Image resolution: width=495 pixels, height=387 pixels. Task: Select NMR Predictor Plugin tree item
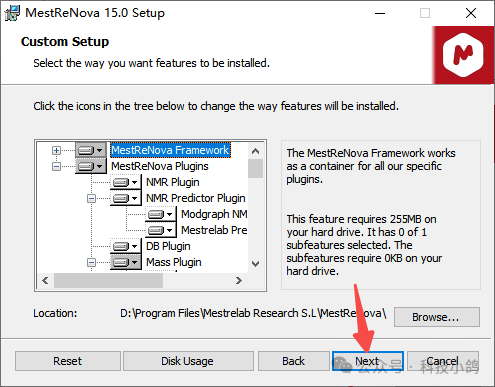(x=196, y=198)
